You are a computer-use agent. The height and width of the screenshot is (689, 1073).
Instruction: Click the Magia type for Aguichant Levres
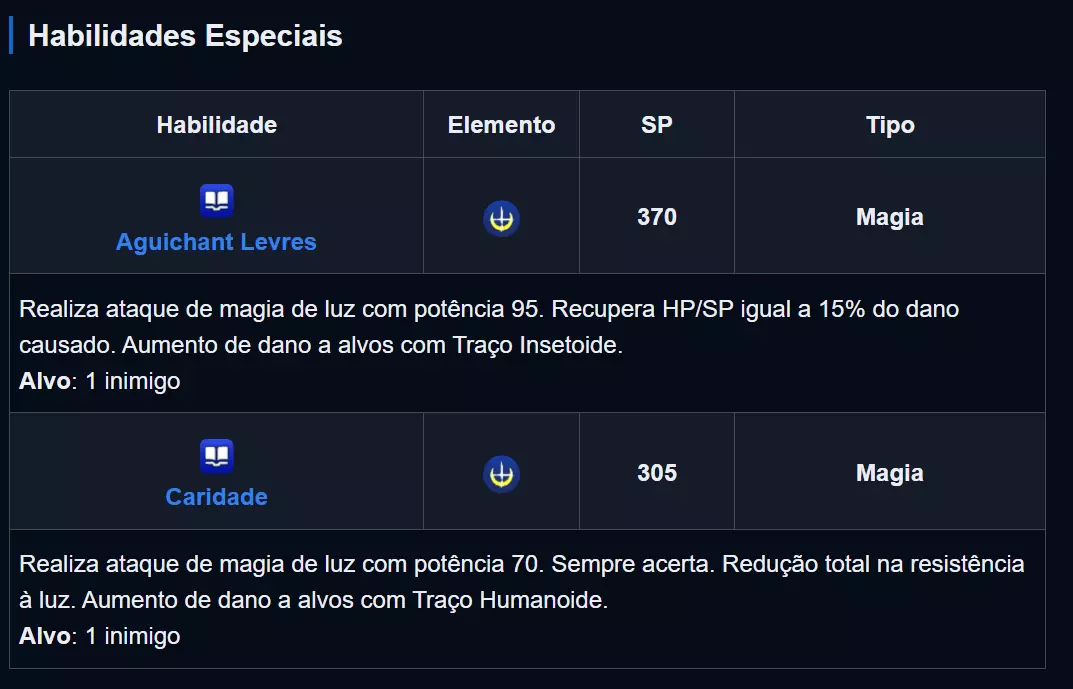click(889, 217)
